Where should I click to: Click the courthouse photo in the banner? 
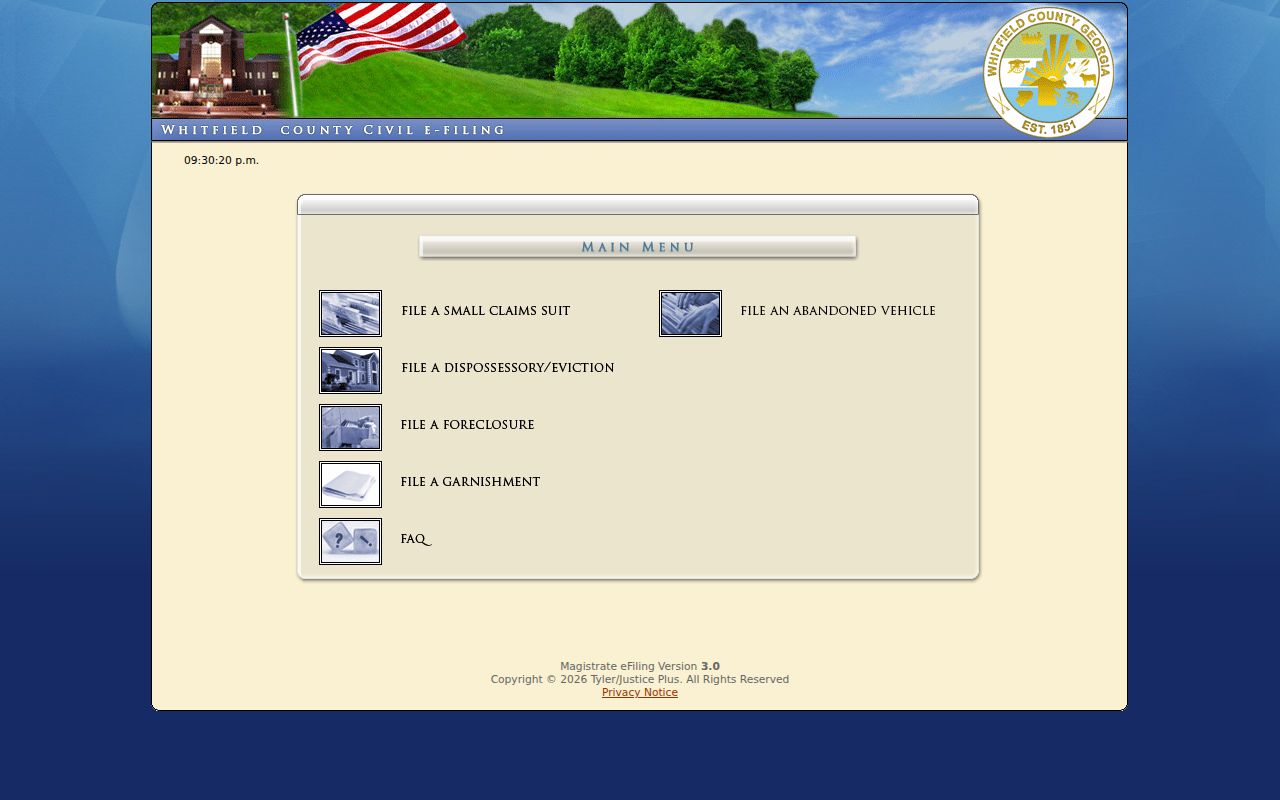coord(218,65)
